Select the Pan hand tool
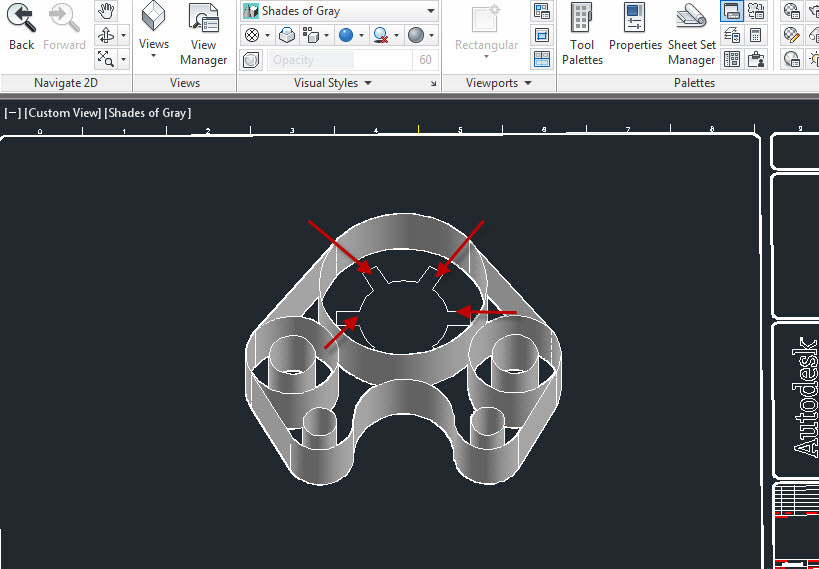 (106, 11)
